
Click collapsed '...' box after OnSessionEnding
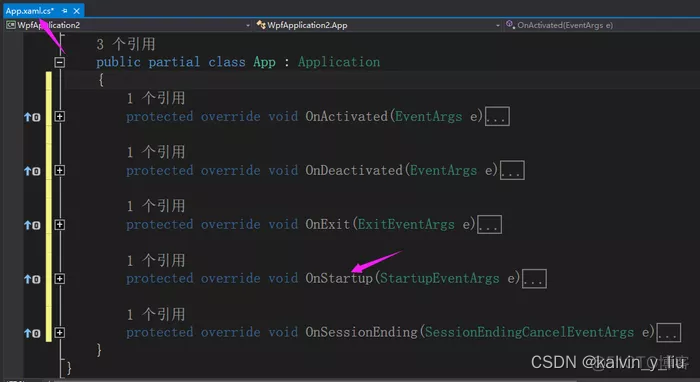coord(669,333)
